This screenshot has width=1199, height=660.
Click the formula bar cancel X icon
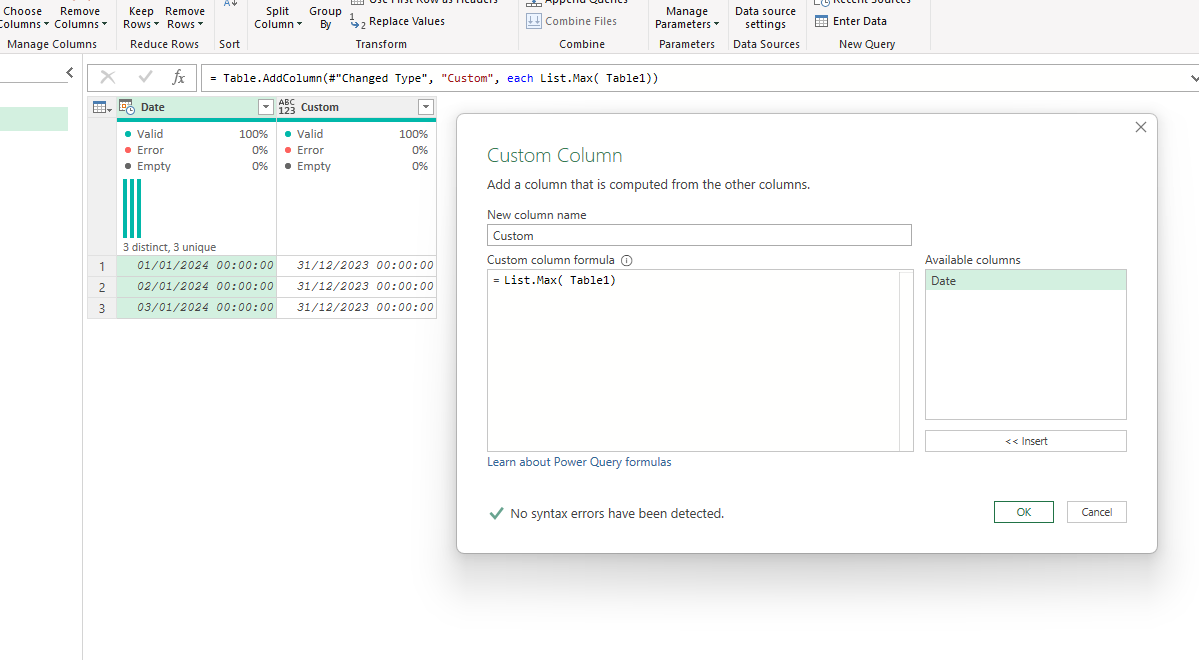click(108, 77)
